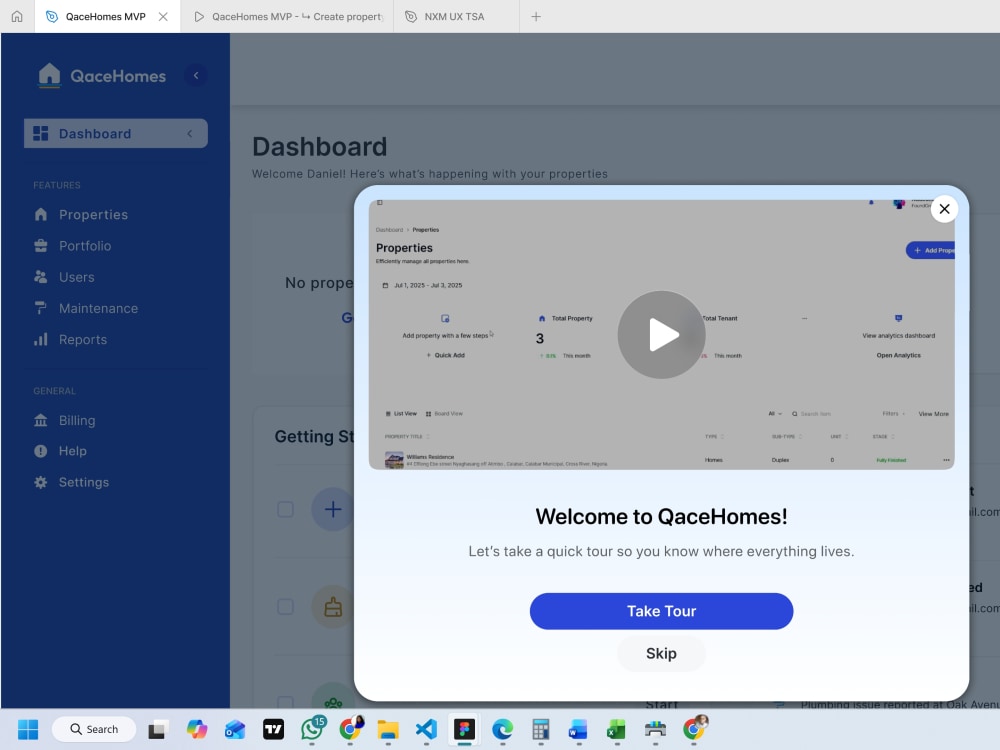
Task: Click the QaceHomes house logo icon
Action: point(49,75)
